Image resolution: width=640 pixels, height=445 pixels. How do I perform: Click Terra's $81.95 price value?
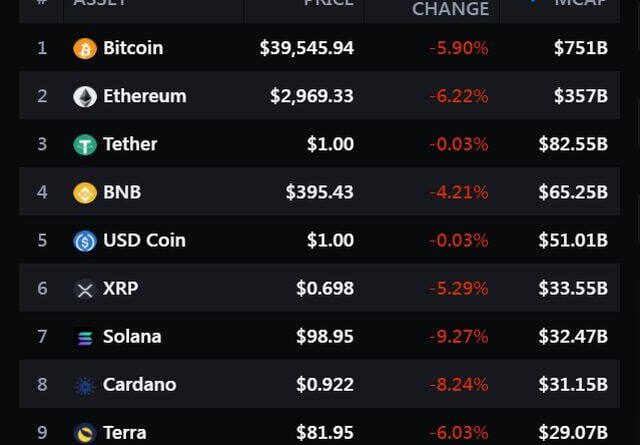click(324, 432)
